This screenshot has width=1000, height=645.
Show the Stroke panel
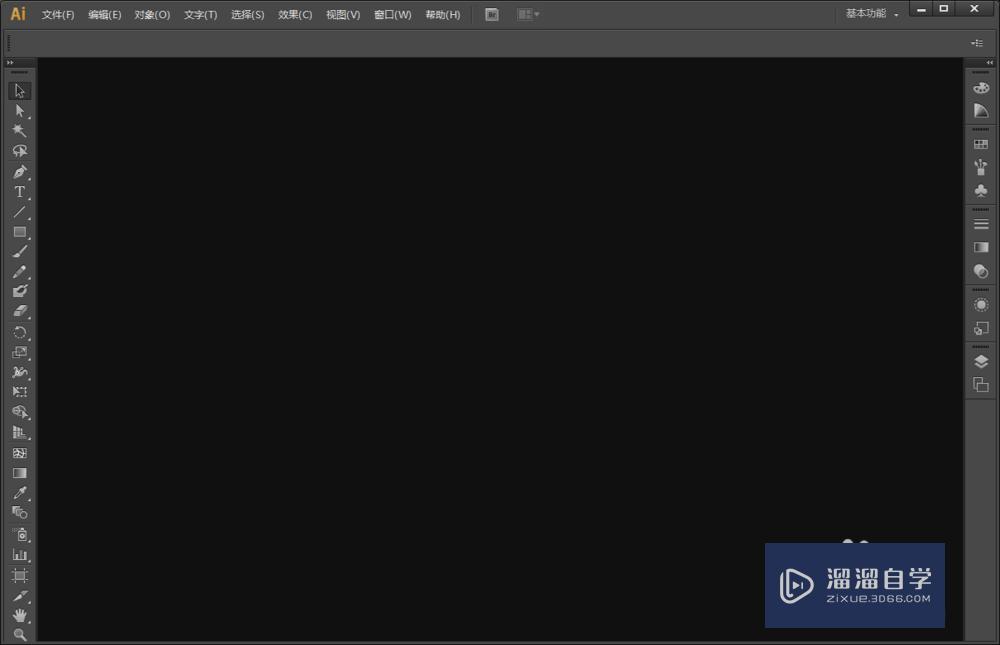click(981, 224)
